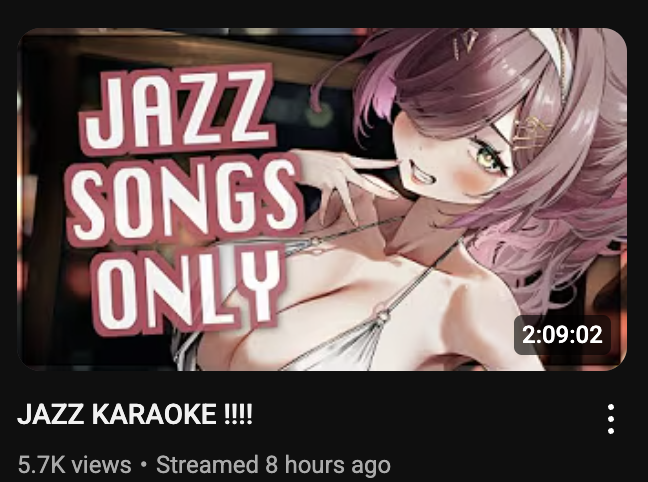Click the word ONLY in thumbnail
This screenshot has width=648, height=482.
click(186, 291)
